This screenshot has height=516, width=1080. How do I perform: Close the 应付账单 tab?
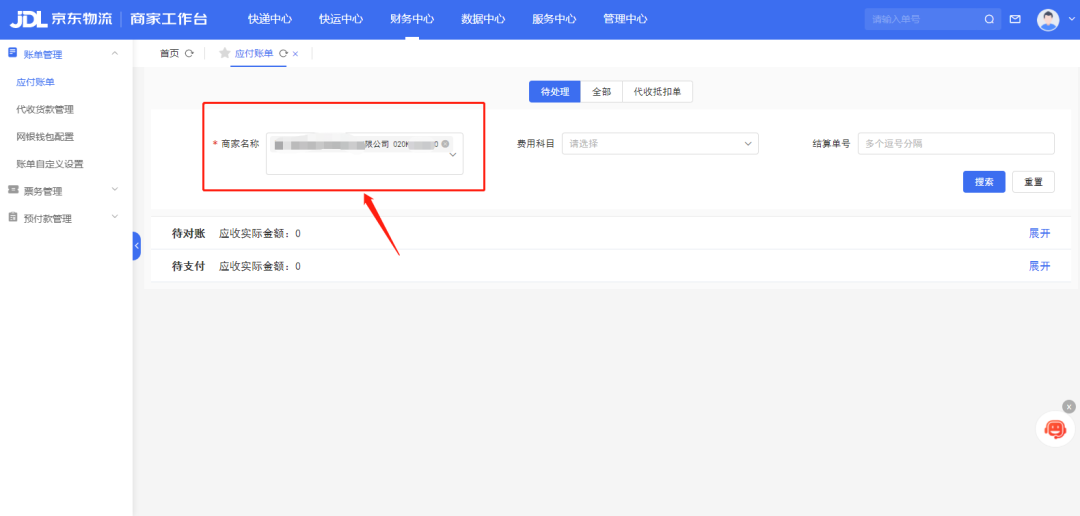295,54
